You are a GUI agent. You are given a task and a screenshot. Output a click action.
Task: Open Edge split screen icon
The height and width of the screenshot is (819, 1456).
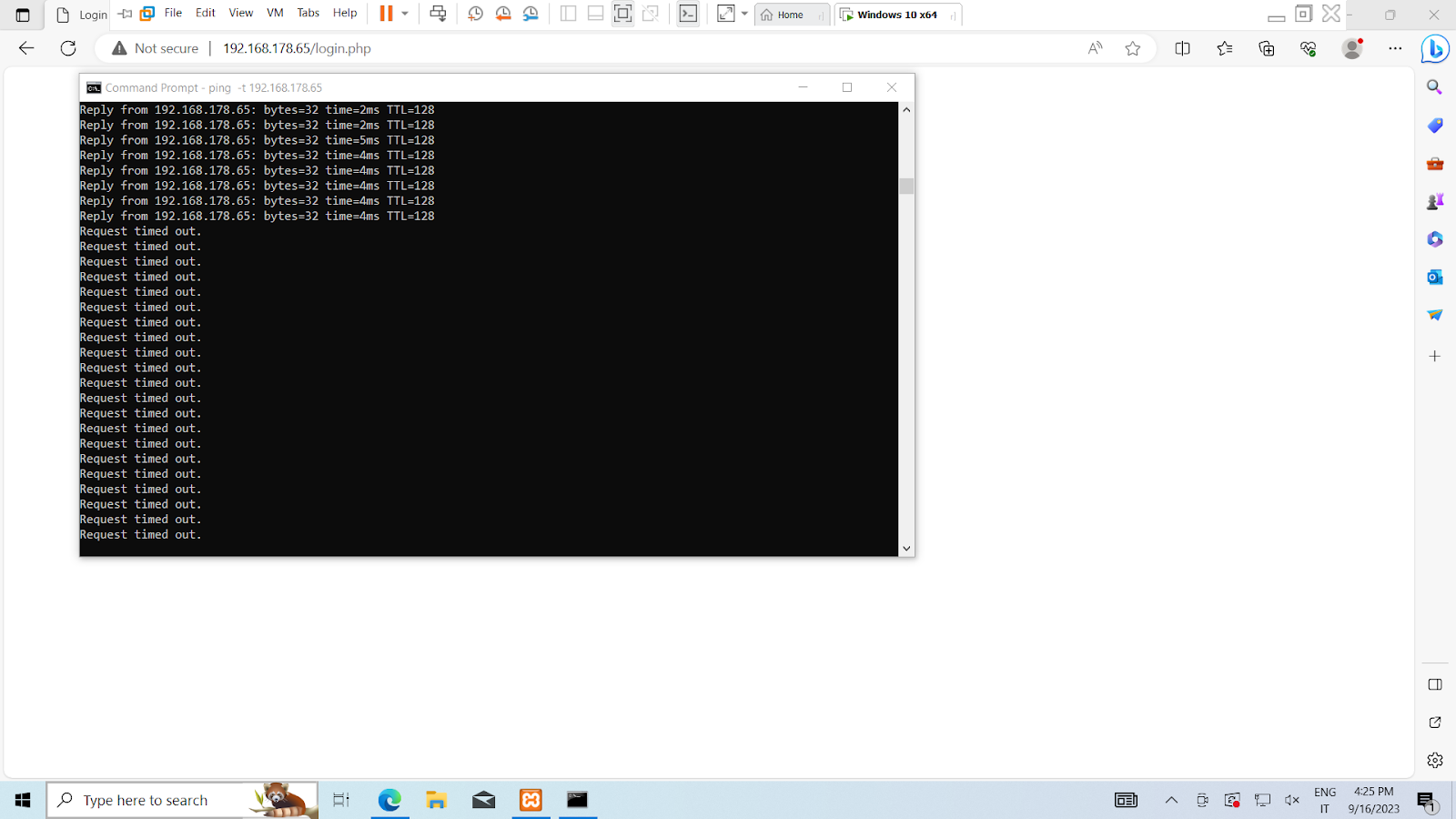[1182, 48]
